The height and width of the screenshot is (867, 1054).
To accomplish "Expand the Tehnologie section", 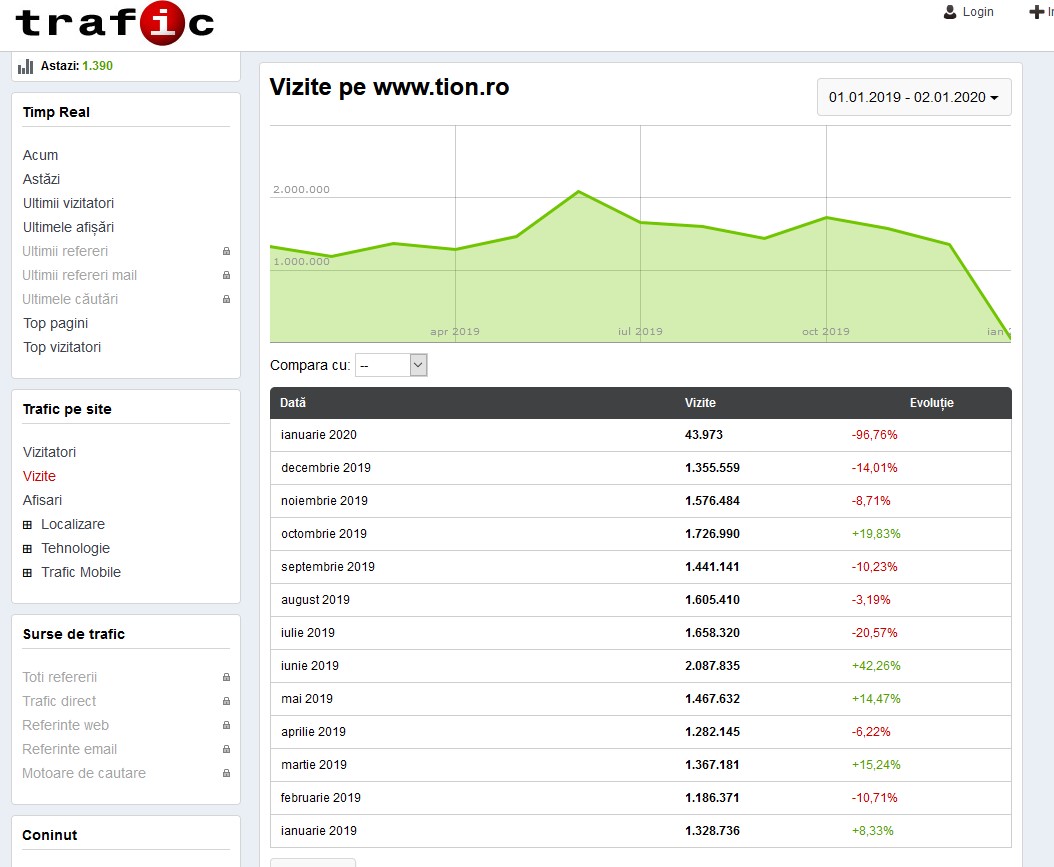I will (28, 548).
